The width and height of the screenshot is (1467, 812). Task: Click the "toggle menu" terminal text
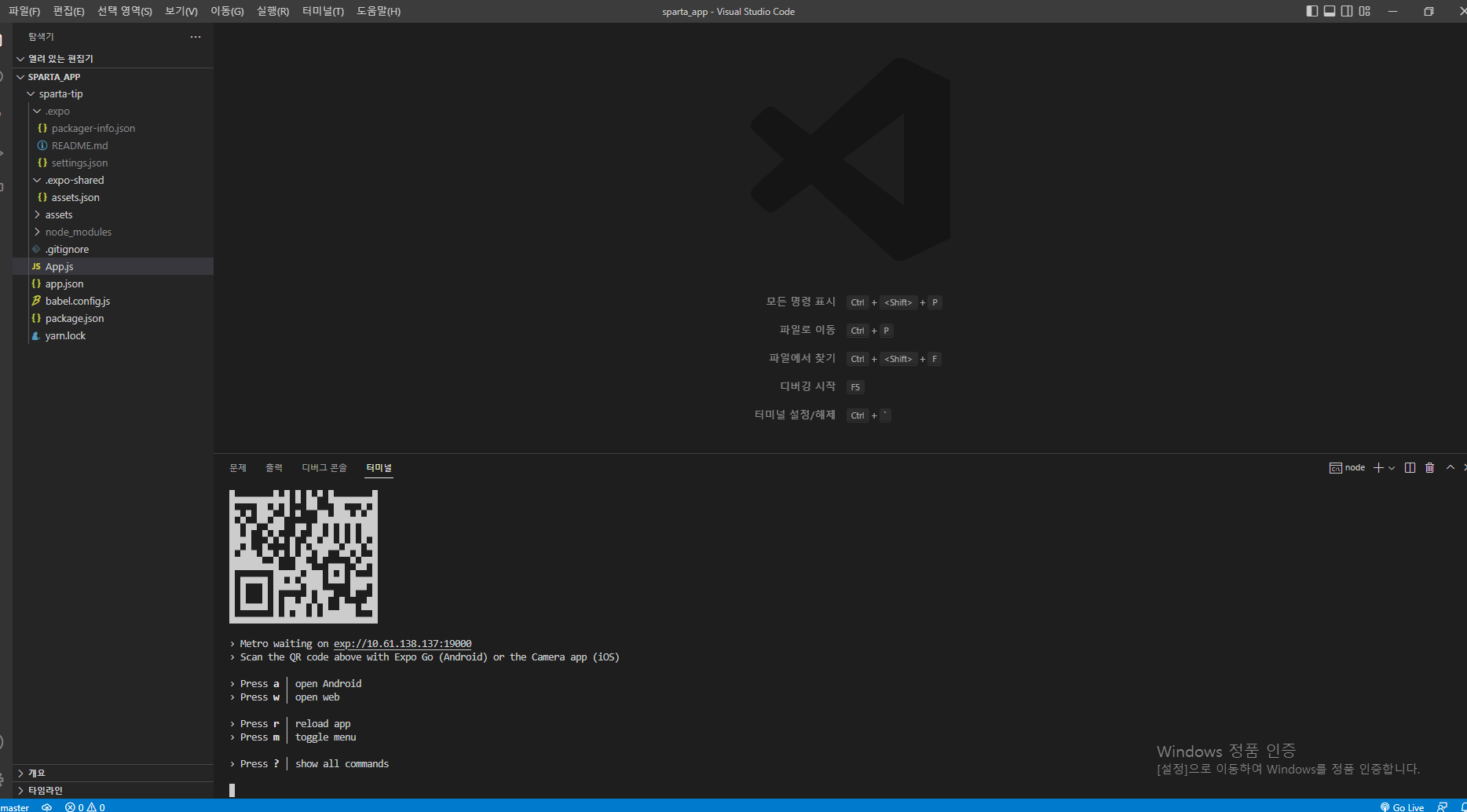(326, 737)
